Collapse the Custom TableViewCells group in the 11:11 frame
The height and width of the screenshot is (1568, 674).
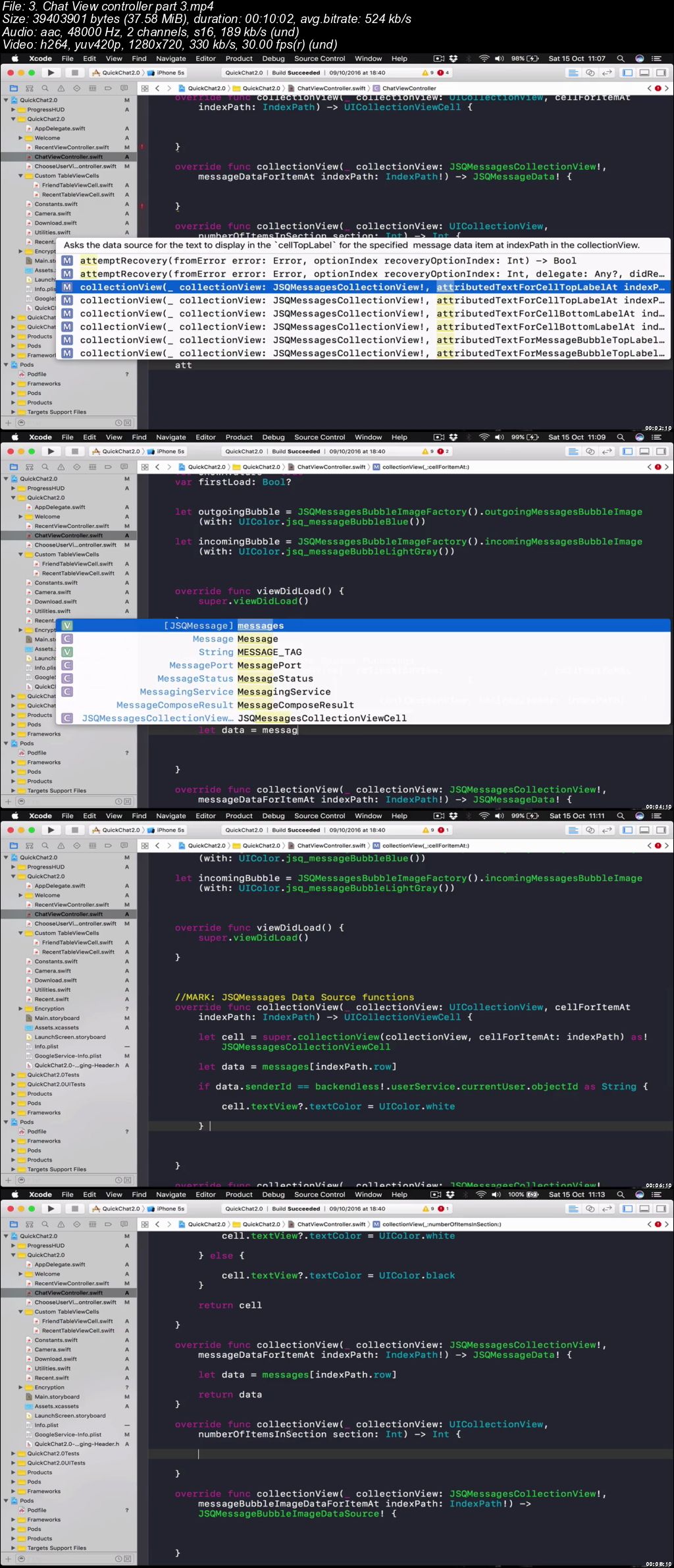(x=20, y=933)
